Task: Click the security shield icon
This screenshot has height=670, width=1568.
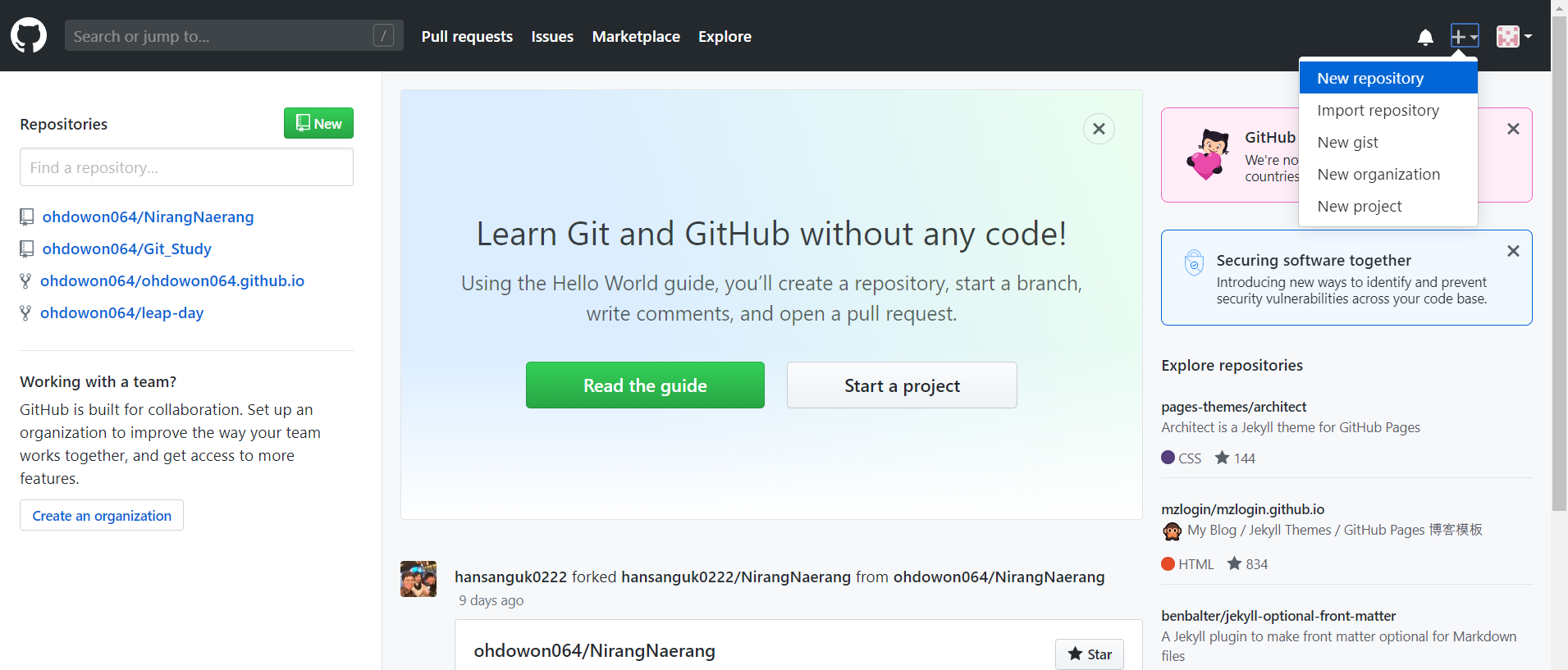Action: tap(1194, 263)
